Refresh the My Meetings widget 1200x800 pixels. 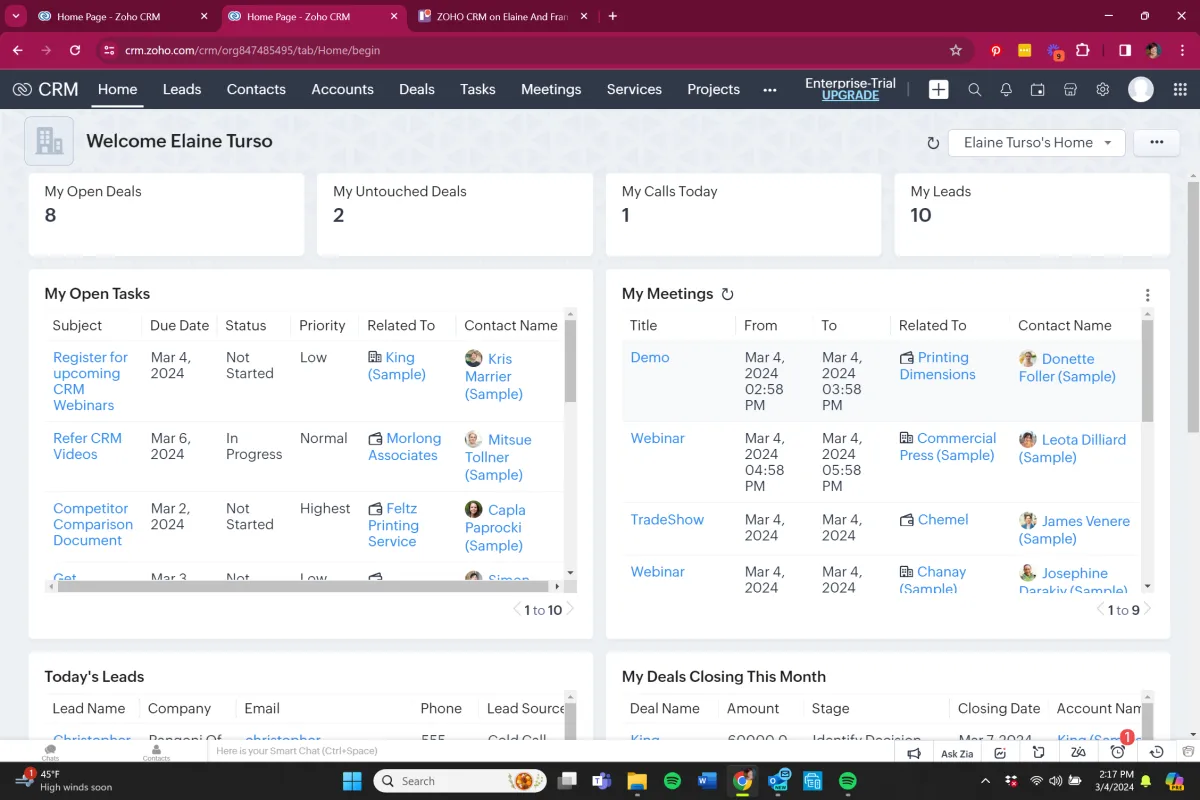pos(728,294)
